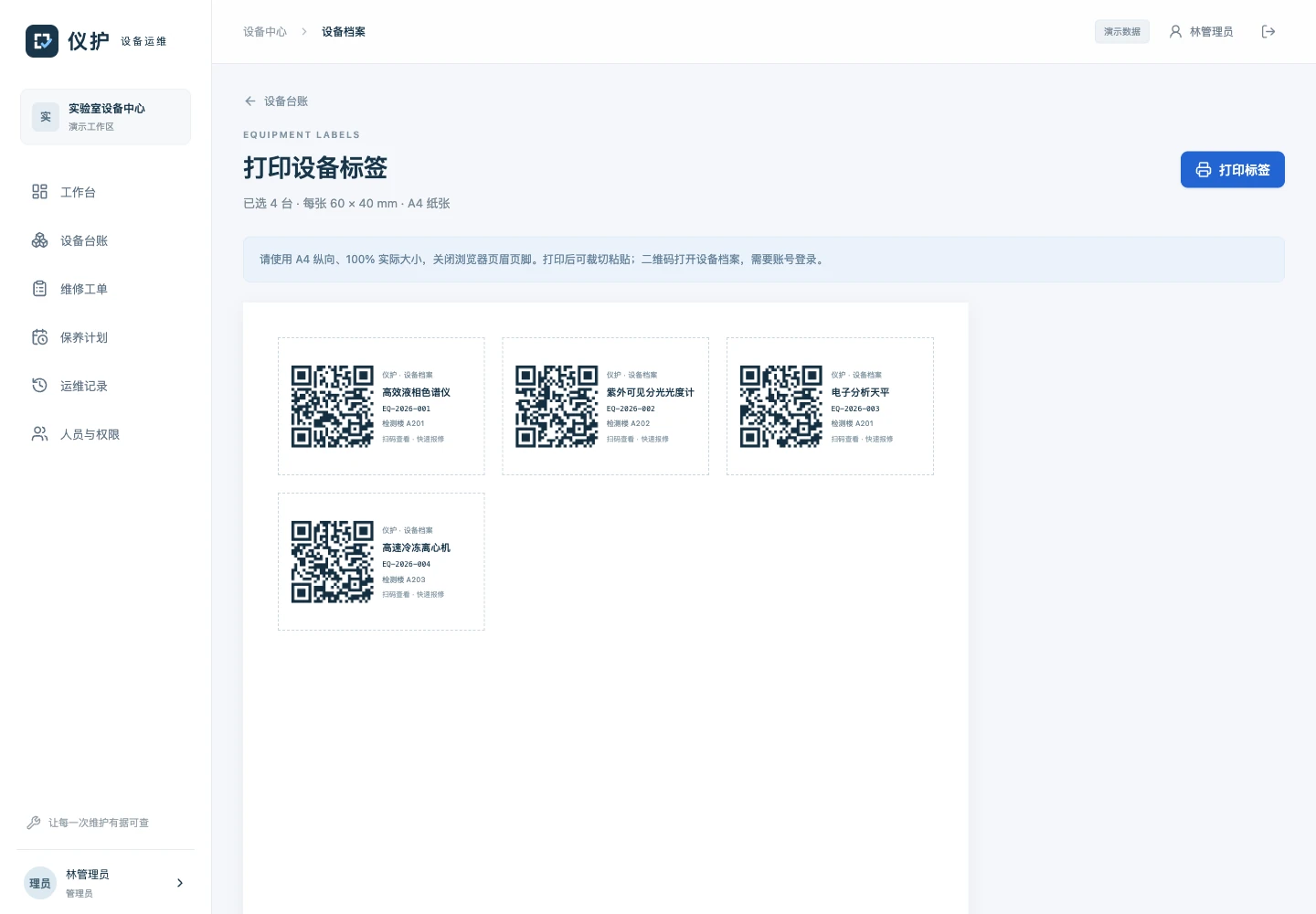Viewport: 1316px width, 914px height.
Task: Open the 人员与权限 users icon
Action: tap(39, 434)
